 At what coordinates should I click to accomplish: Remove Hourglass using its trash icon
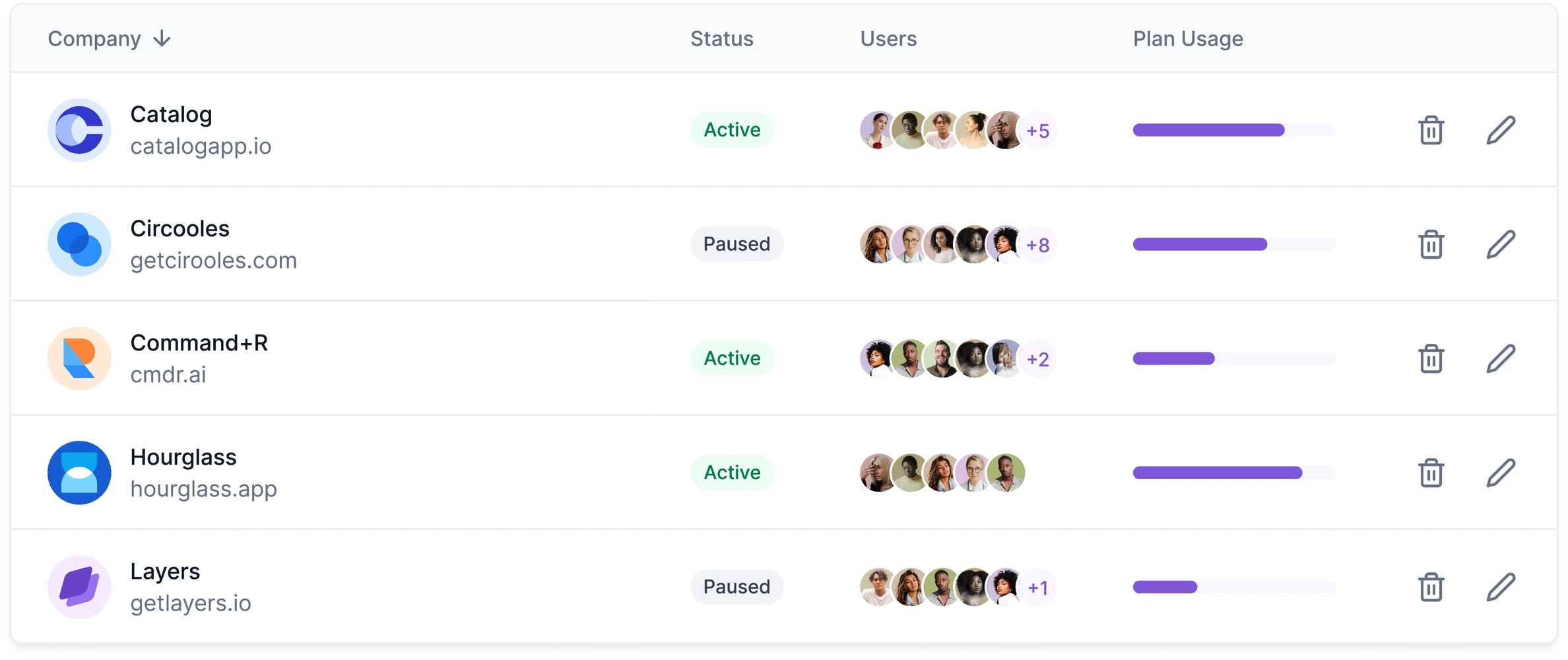pyautogui.click(x=1431, y=473)
